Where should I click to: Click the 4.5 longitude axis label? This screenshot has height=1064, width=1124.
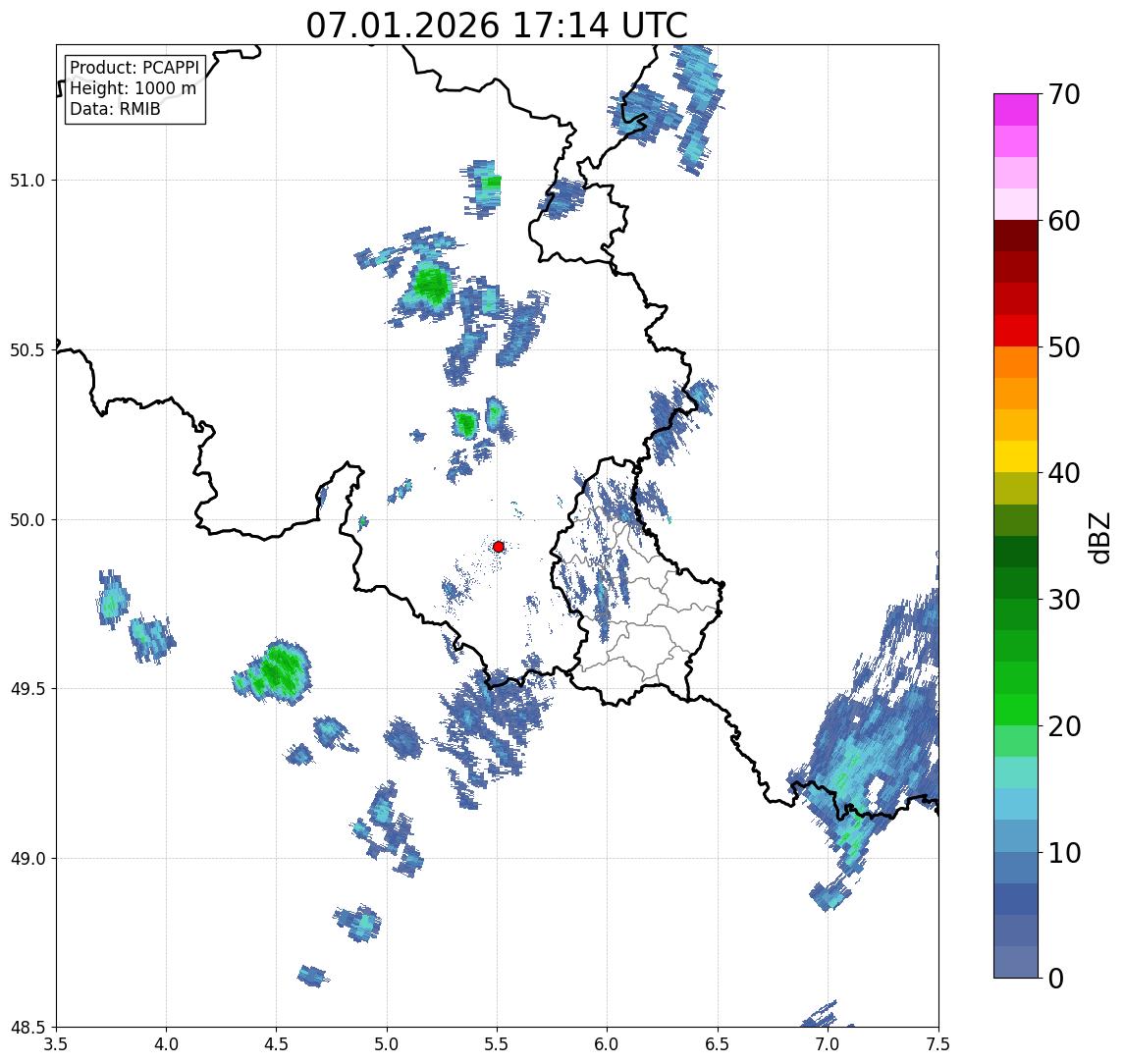pyautogui.click(x=277, y=1043)
